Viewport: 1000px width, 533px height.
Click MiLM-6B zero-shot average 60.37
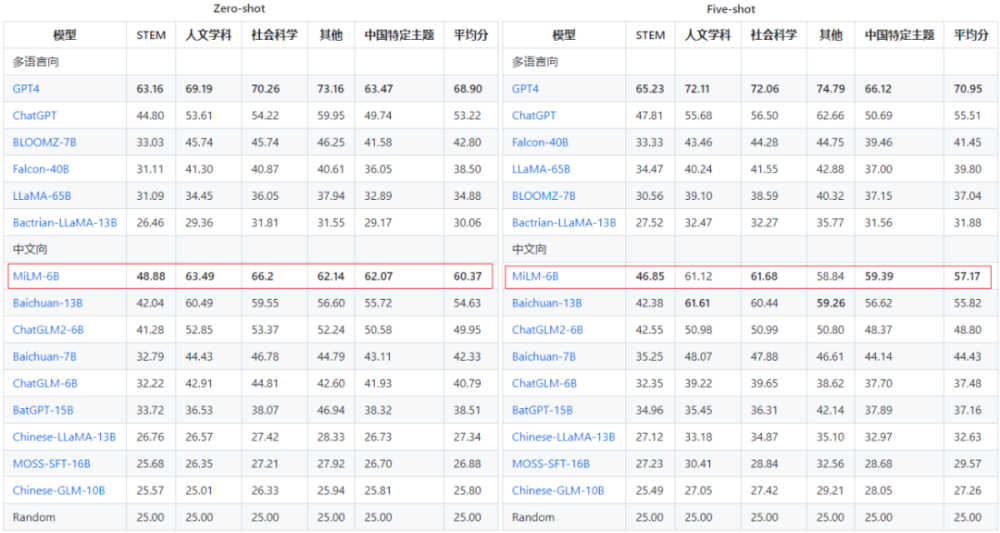[468, 276]
